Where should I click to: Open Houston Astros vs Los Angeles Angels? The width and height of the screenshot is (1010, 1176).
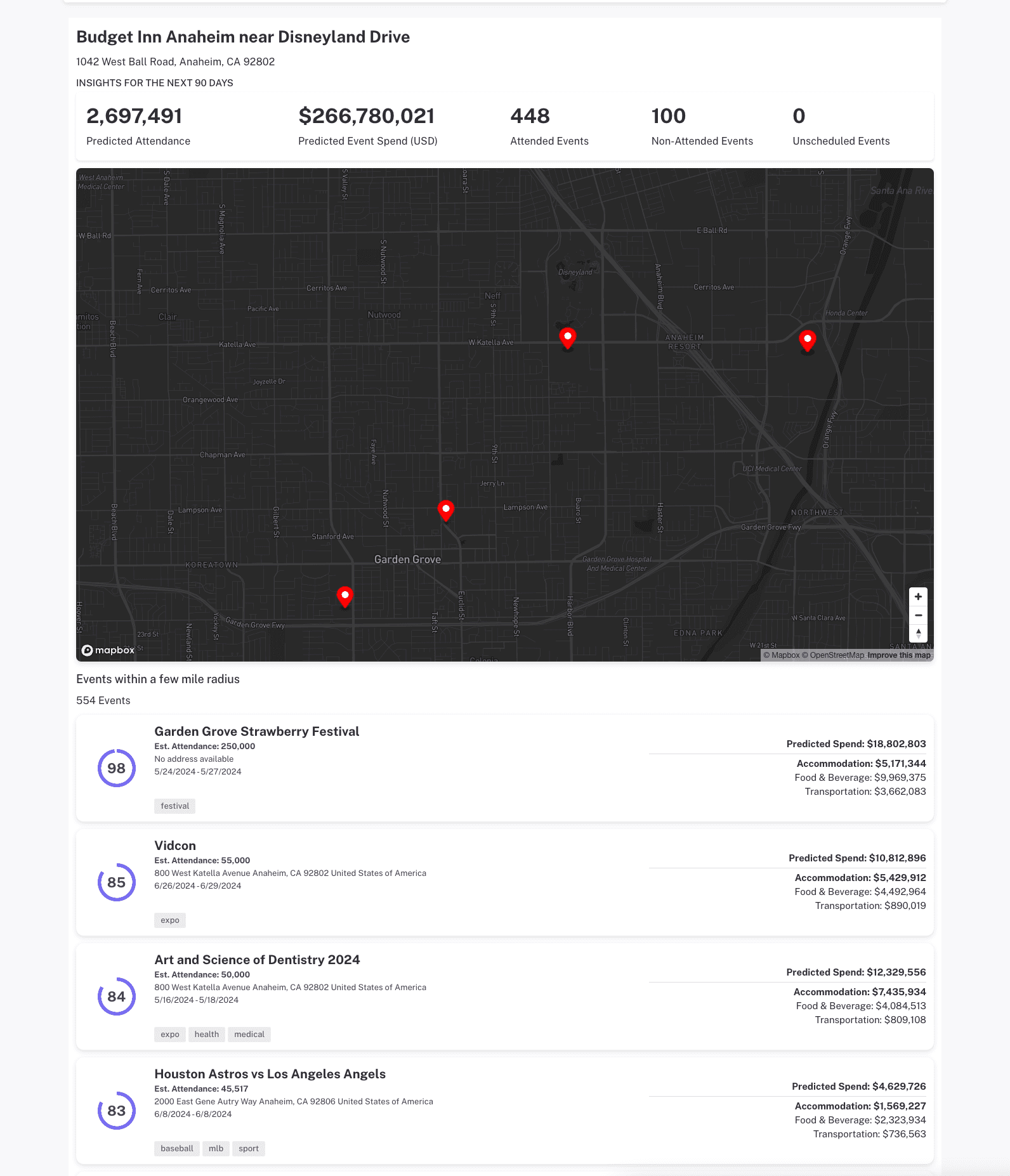pyautogui.click(x=270, y=1074)
